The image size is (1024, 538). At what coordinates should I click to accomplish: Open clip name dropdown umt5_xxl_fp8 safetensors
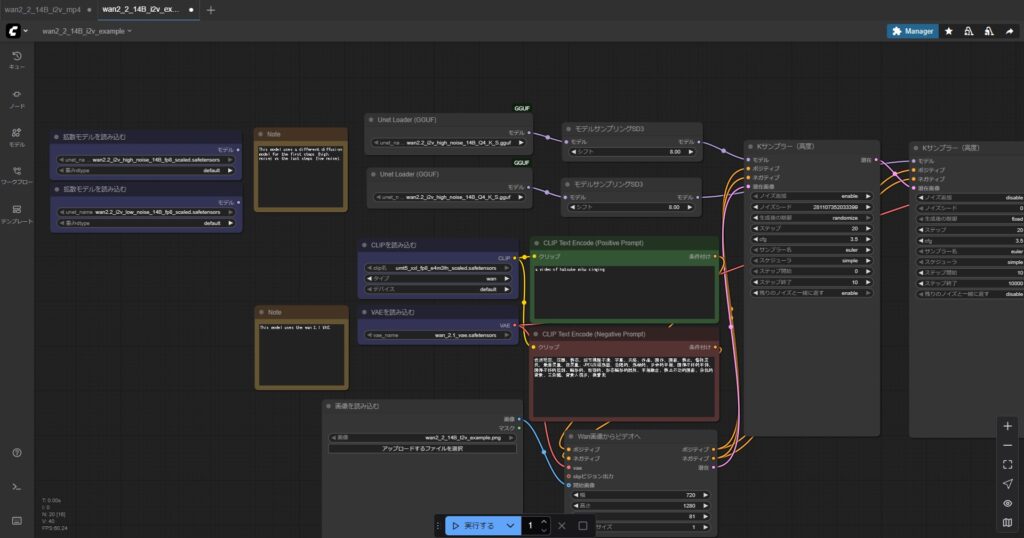click(438, 268)
